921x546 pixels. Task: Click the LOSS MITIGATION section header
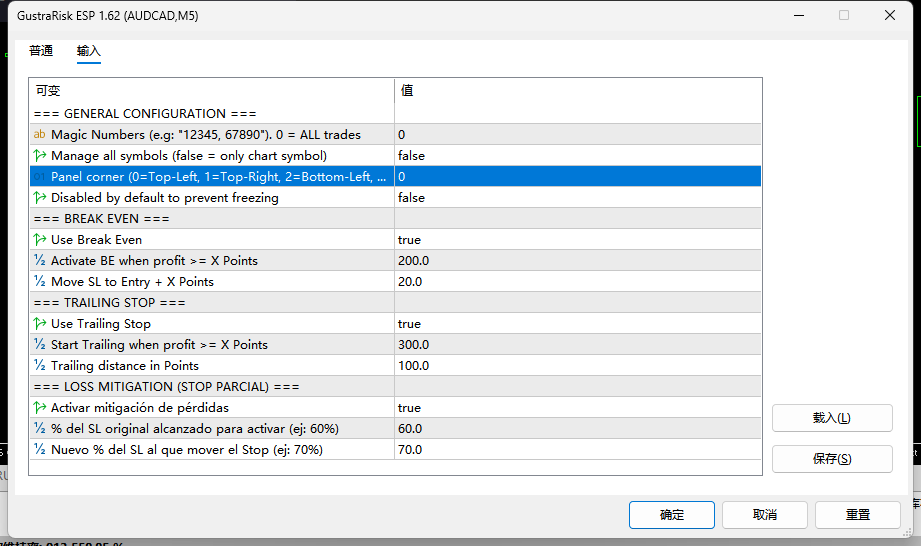(166, 386)
